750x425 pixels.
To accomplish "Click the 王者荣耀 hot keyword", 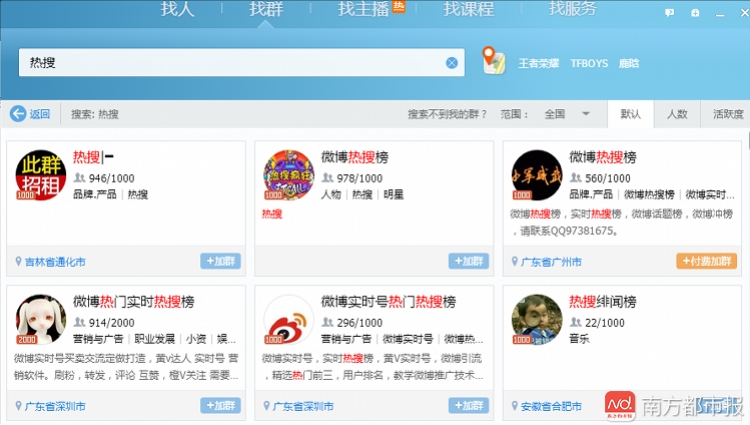I will (539, 63).
